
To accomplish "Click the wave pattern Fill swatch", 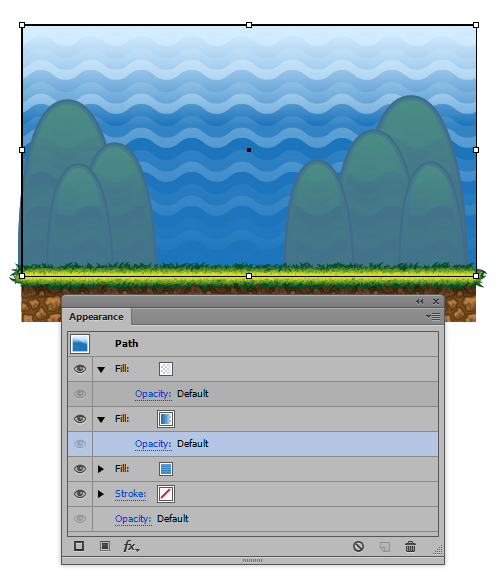I will pyautogui.click(x=166, y=469).
